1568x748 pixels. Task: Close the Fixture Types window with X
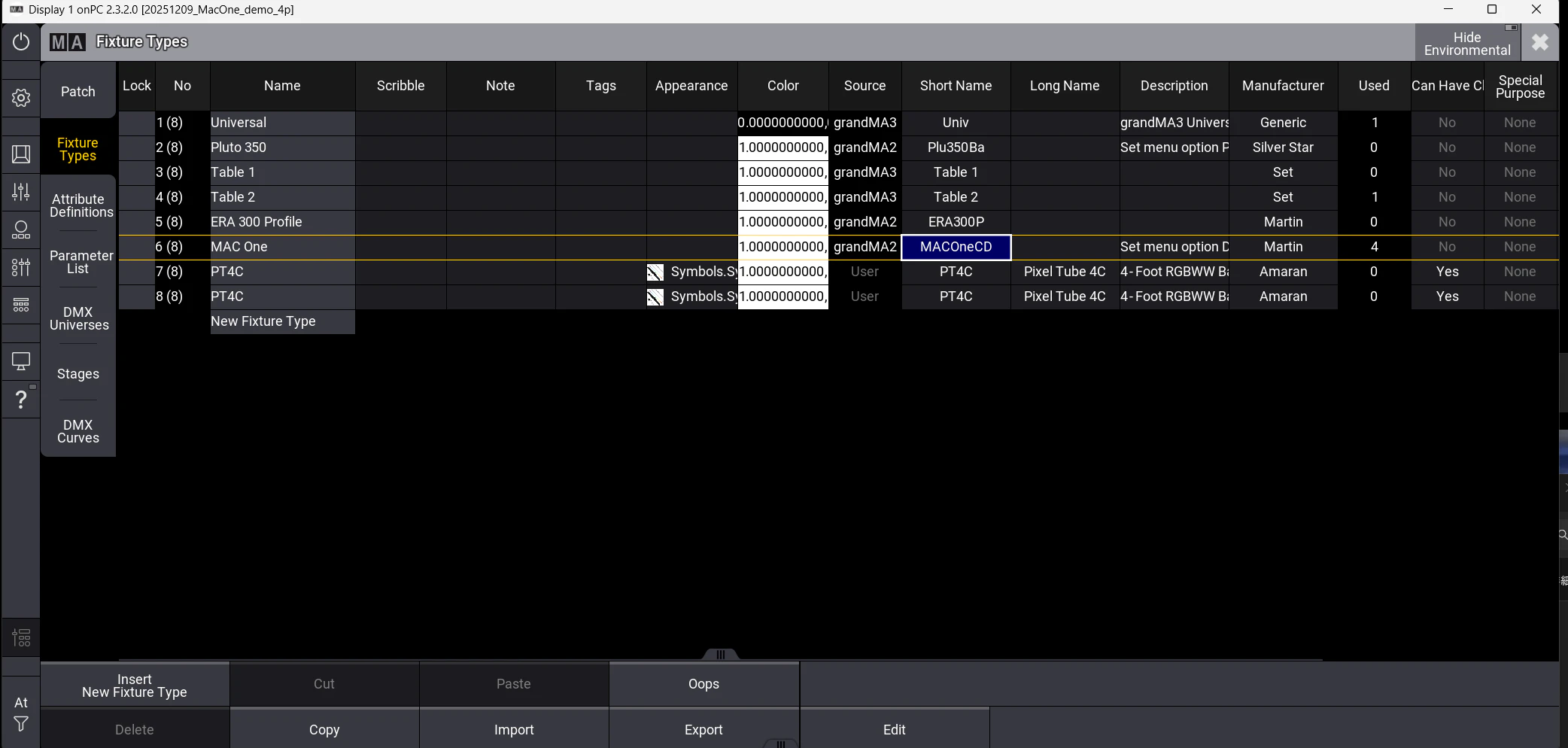click(x=1540, y=42)
